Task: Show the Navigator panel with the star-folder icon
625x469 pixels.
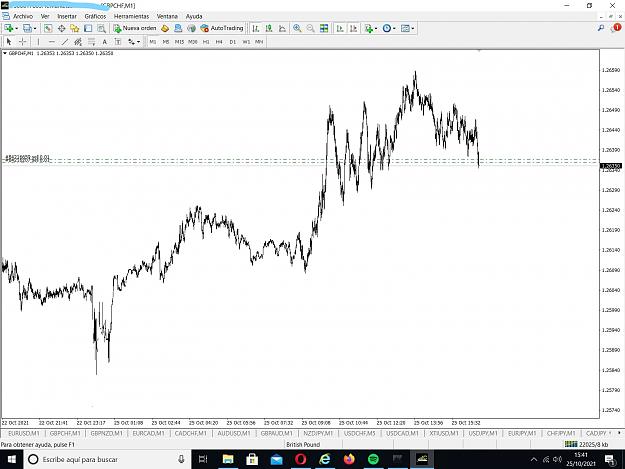Action: [x=75, y=28]
